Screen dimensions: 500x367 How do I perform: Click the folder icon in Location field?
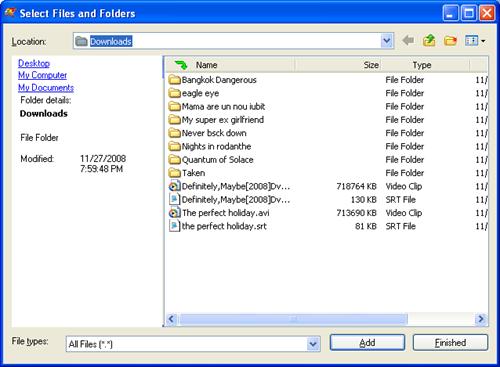coord(81,41)
